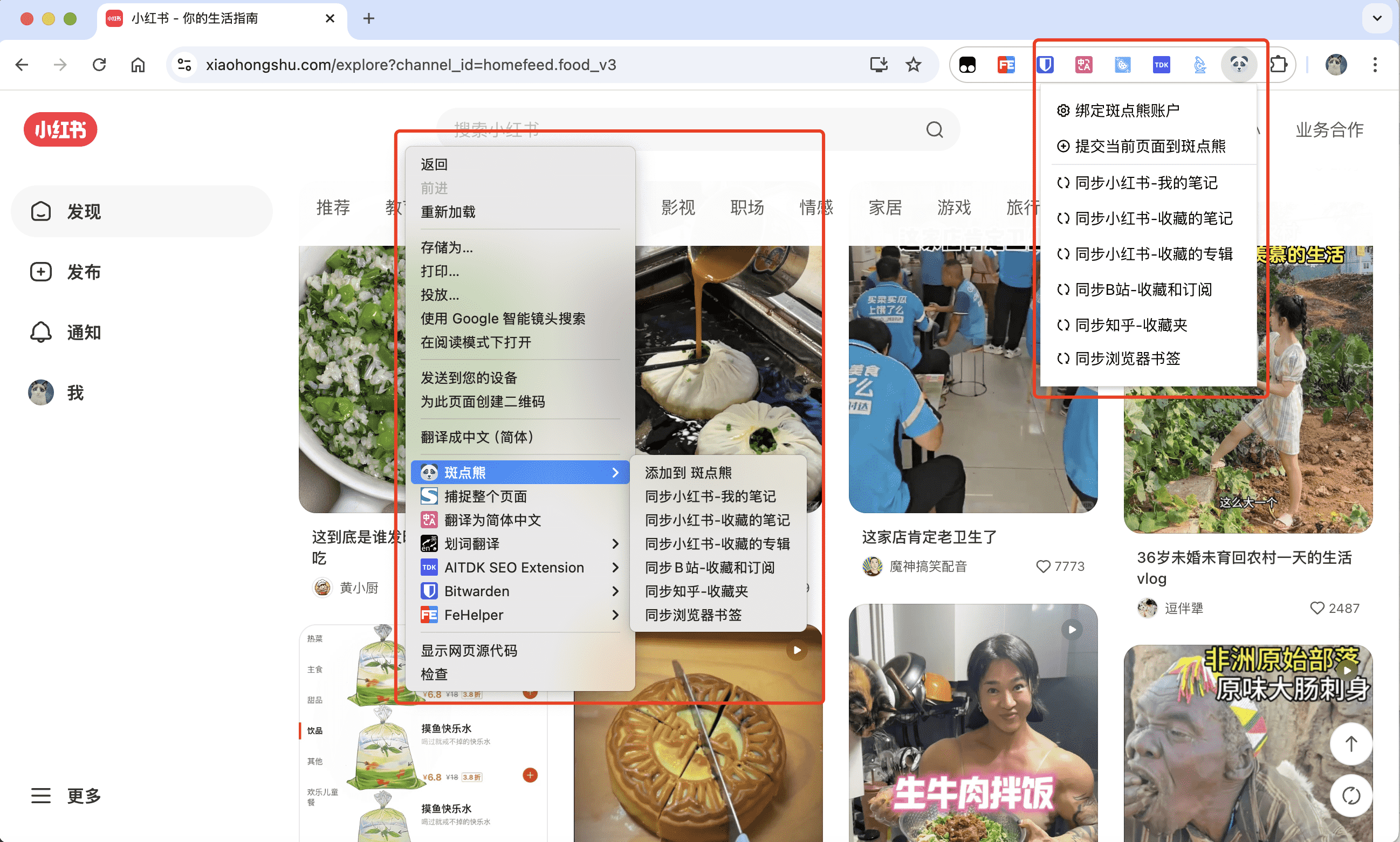Image resolution: width=1400 pixels, height=842 pixels.
Task: Click the 业务合作 link
Action: point(1329,129)
